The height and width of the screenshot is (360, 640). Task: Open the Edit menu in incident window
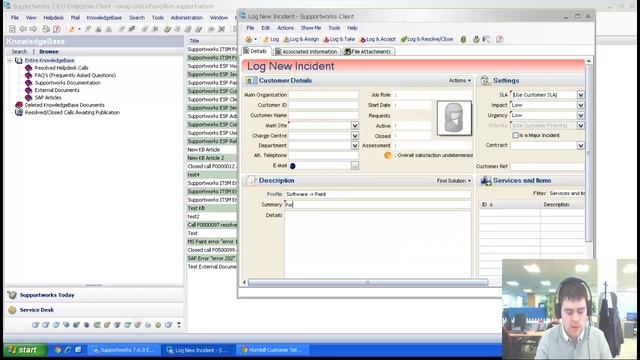[x=265, y=28]
